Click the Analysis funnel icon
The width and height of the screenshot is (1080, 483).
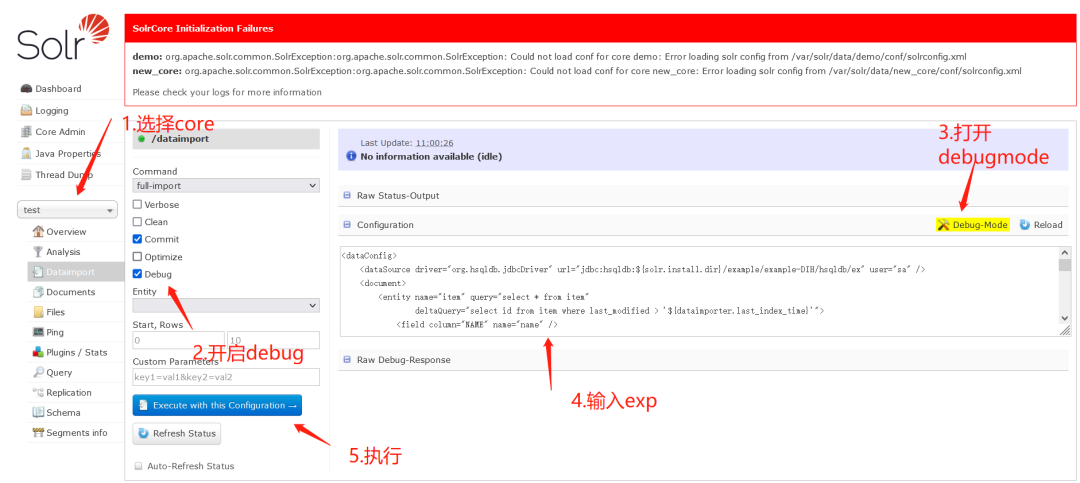tap(39, 251)
